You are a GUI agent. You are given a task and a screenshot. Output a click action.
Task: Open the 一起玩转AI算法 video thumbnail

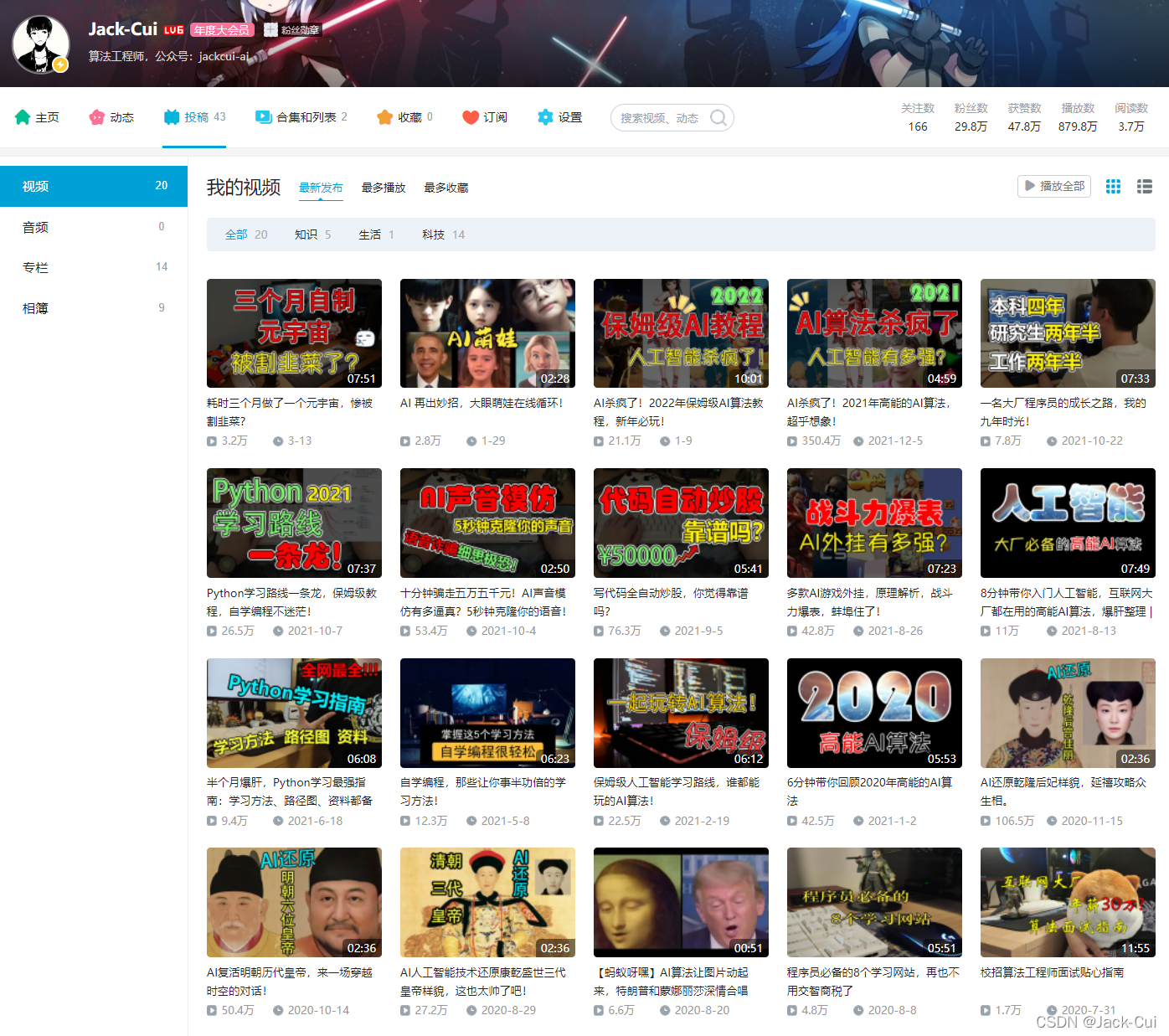tap(681, 713)
